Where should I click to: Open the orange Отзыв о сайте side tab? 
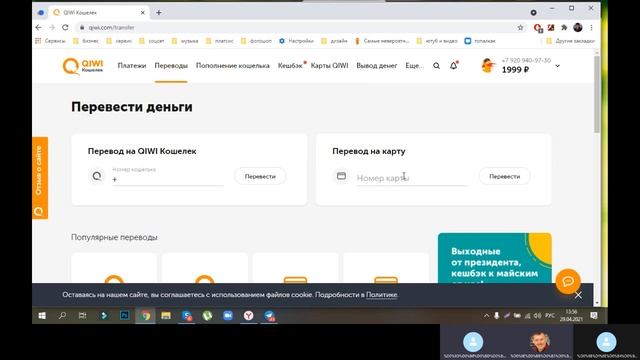pos(40,178)
